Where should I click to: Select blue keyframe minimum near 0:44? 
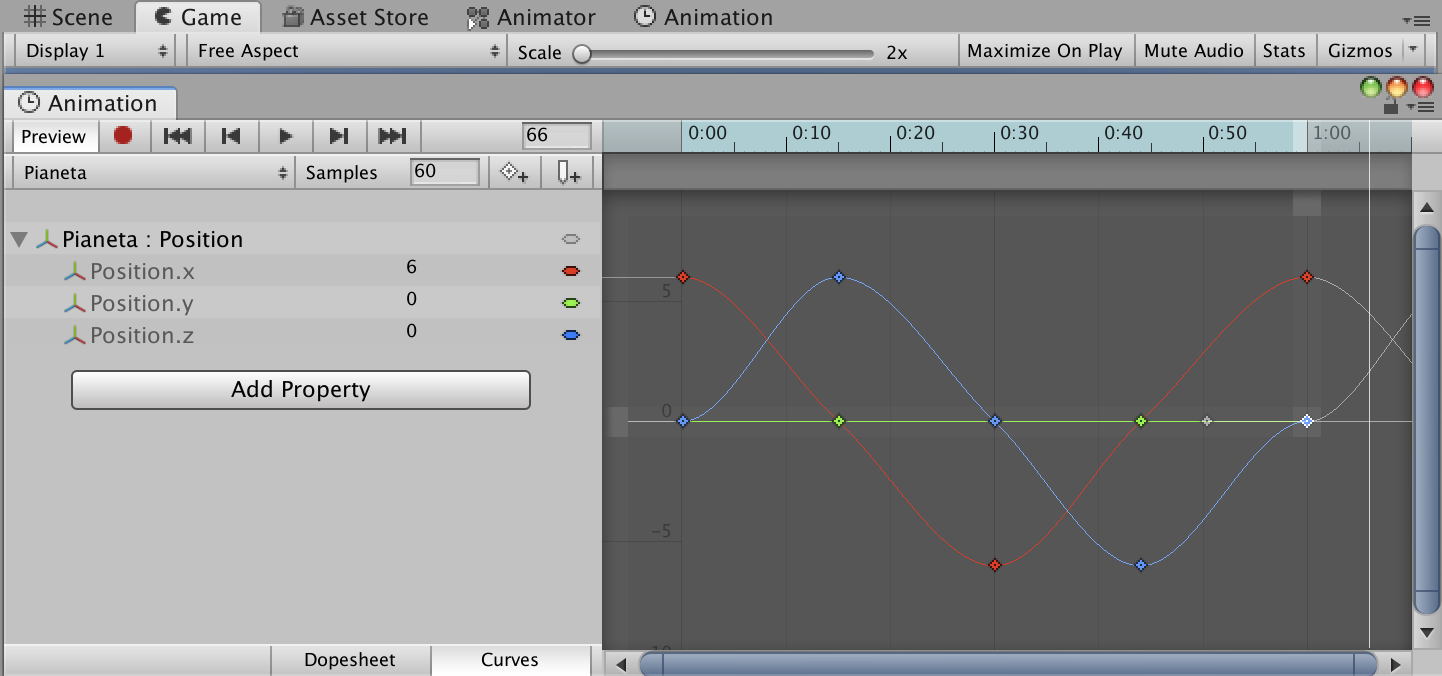coord(1141,565)
